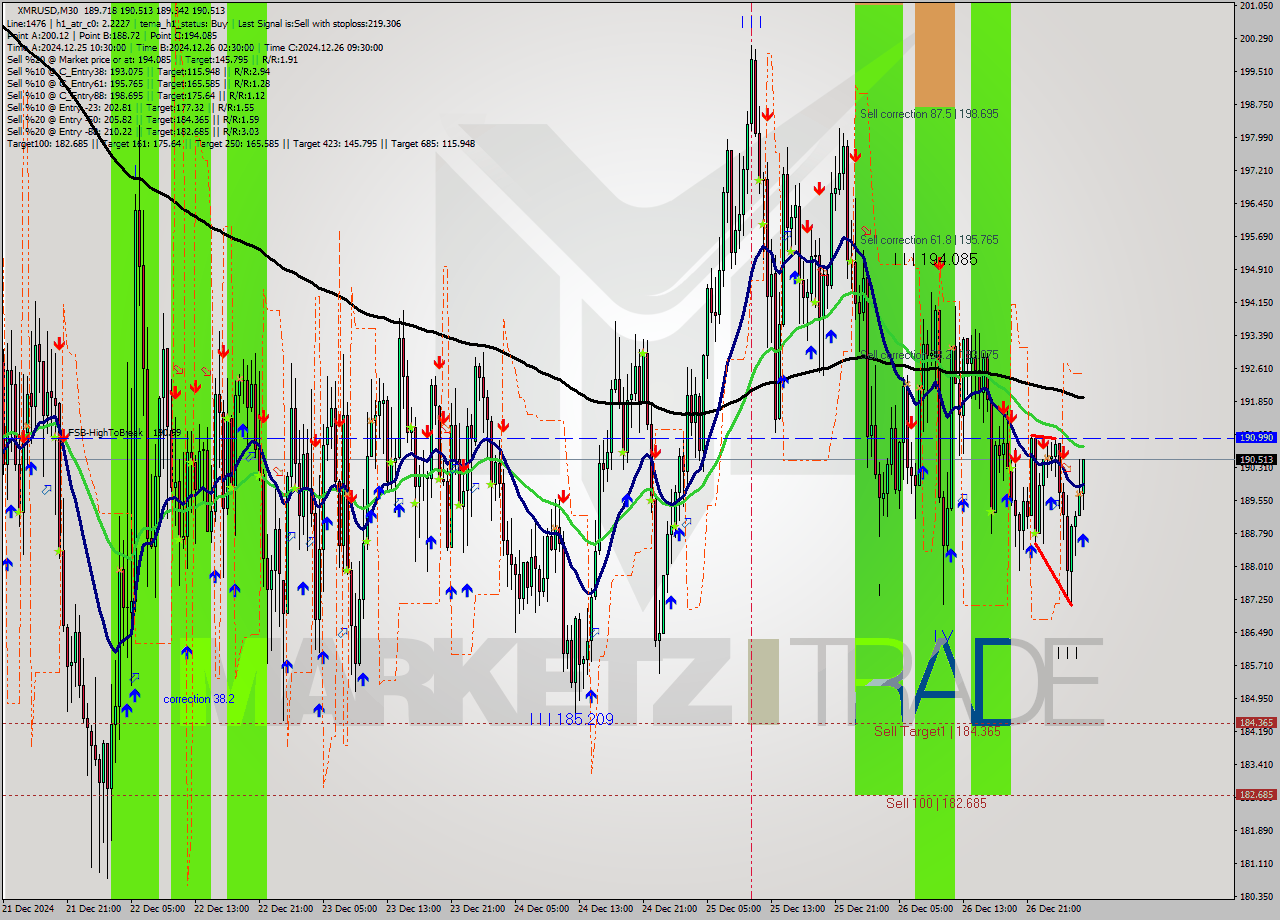
Task: Select the Target100: 182.685 text
Action: [x=47, y=144]
